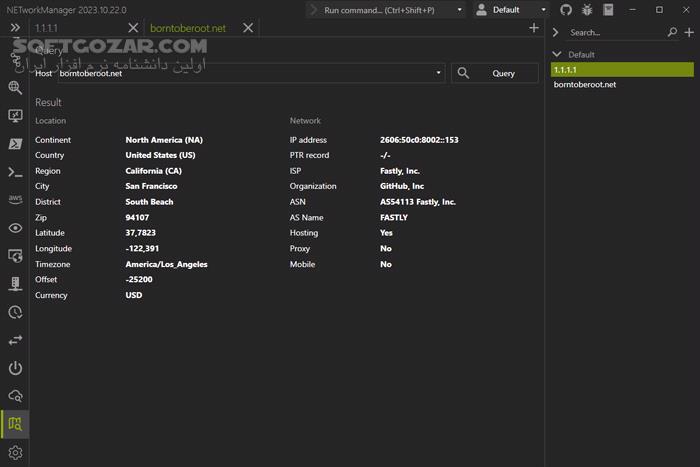Open the Whois lookup tool
The width and height of the screenshot is (700, 467).
click(15, 396)
